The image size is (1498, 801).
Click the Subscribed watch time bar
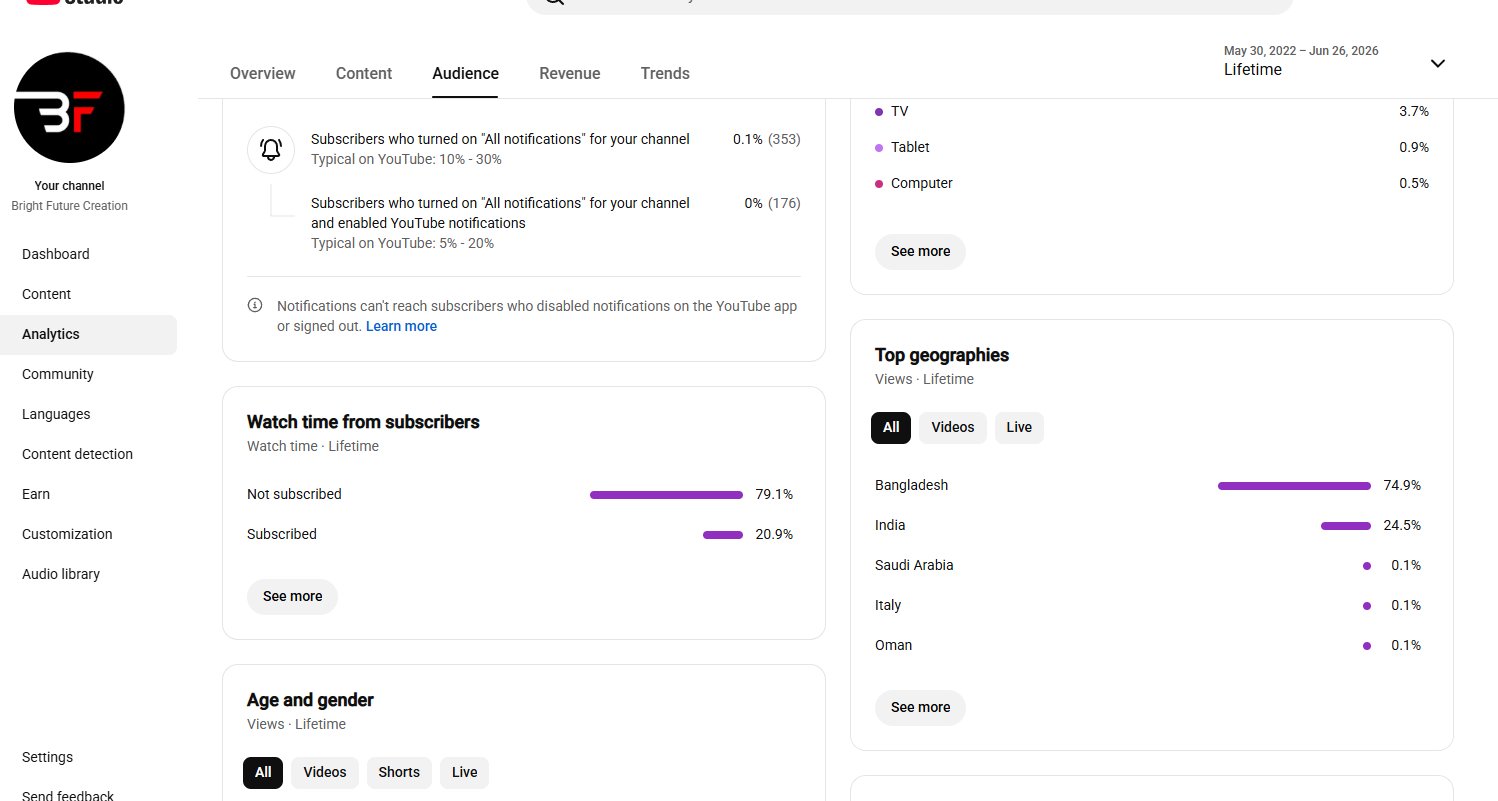click(x=723, y=535)
